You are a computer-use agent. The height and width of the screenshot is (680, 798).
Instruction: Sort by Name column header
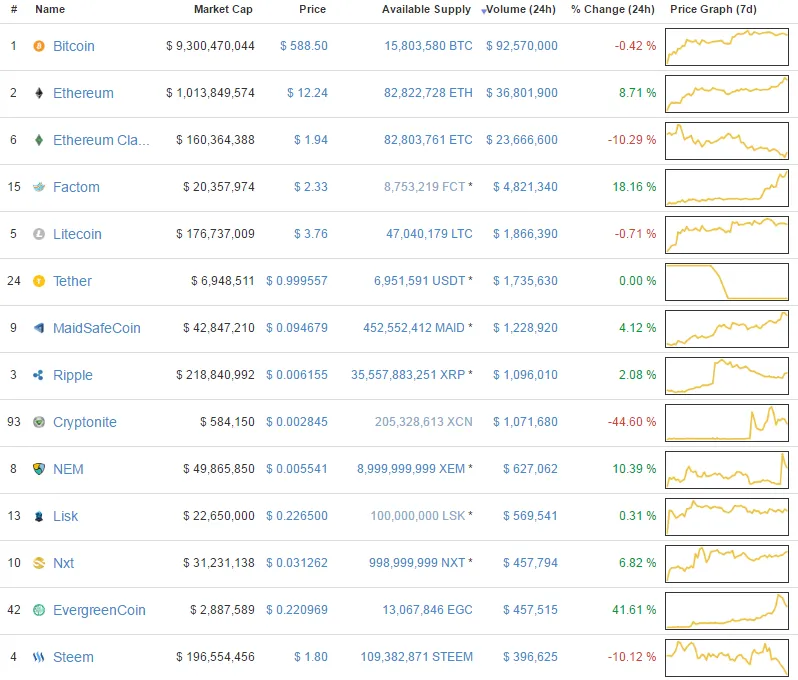50,9
